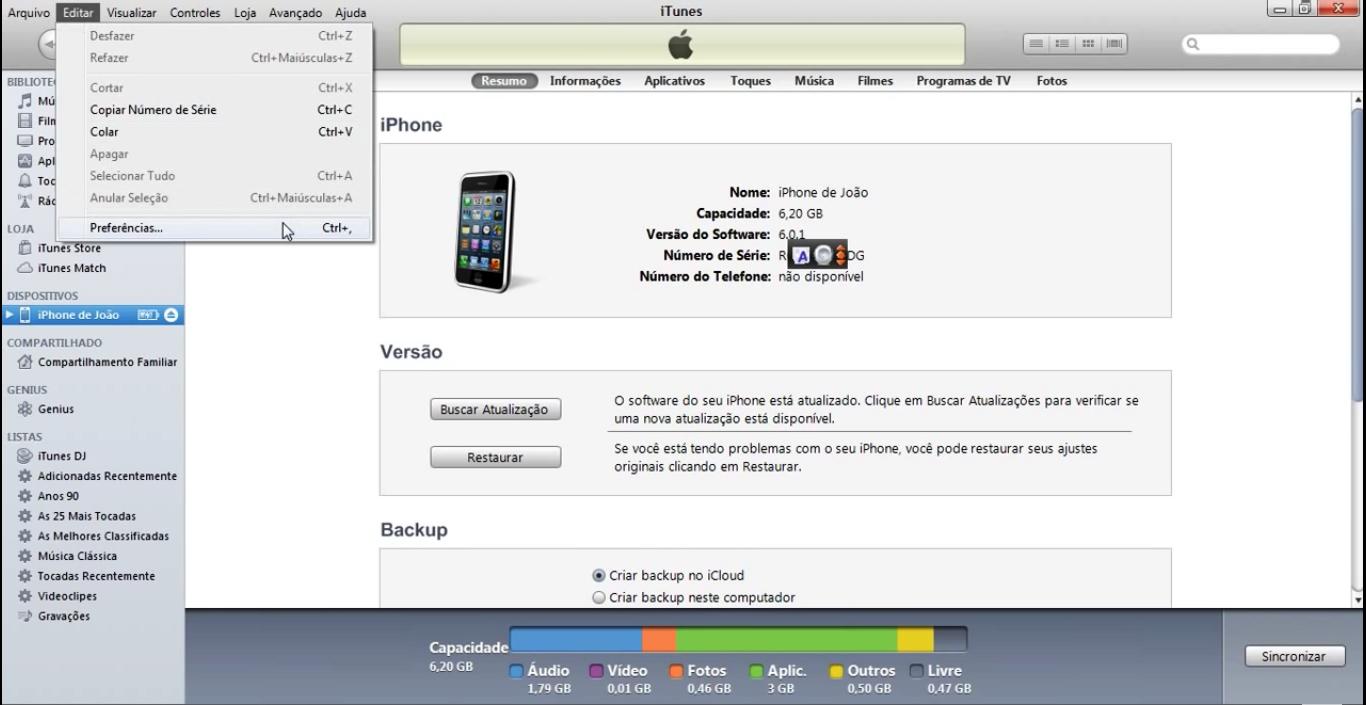
Task: Click the yellow Outros legend swatch
Action: [836, 671]
